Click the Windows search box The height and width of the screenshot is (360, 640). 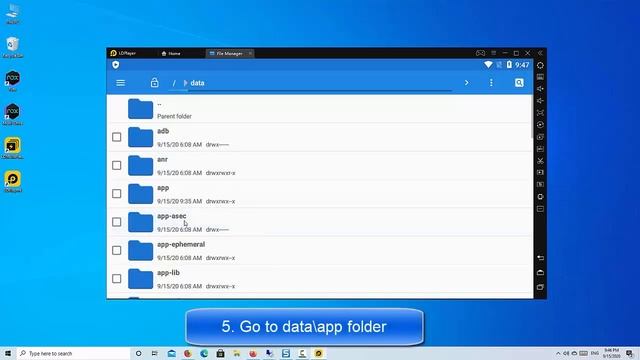(73, 353)
